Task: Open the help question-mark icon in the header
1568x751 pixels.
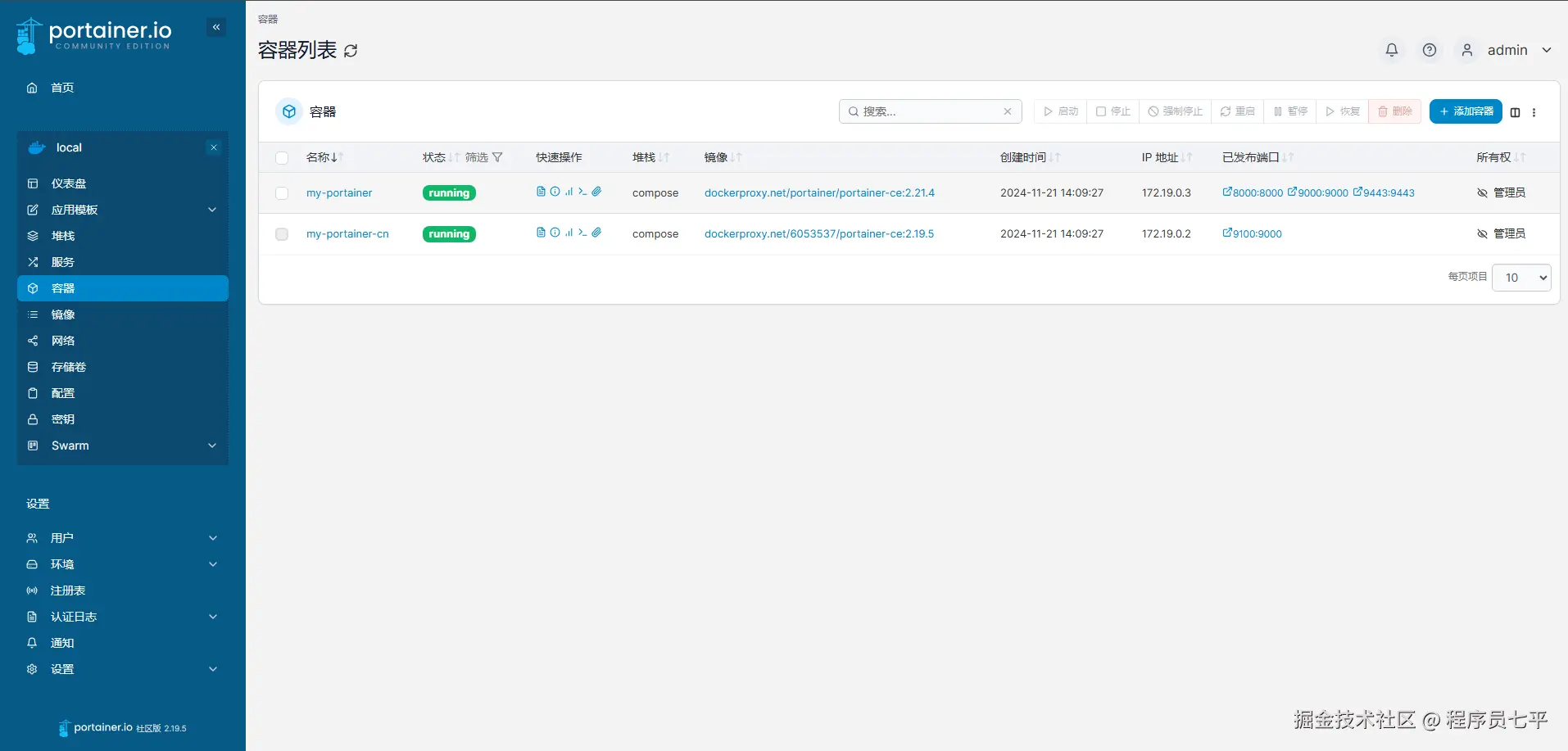Action: click(1430, 50)
